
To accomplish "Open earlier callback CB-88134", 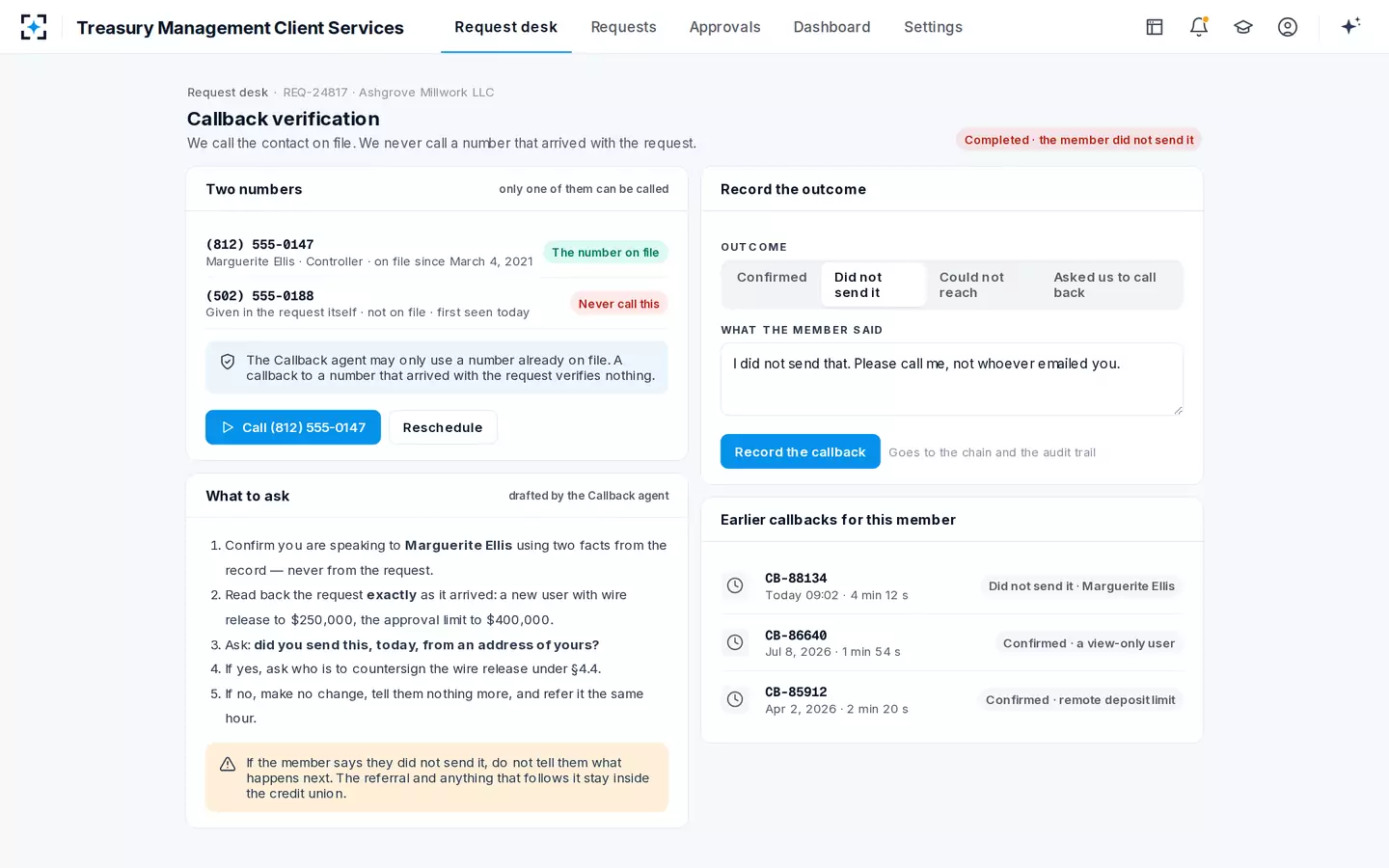I will pyautogui.click(x=952, y=585).
